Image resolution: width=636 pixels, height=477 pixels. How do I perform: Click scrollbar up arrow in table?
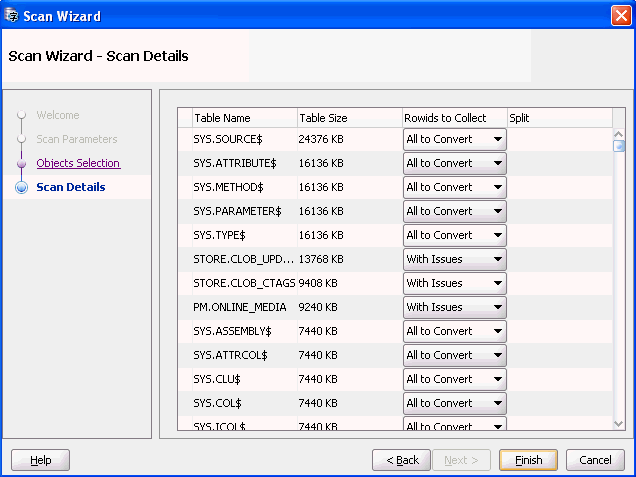pos(619,132)
